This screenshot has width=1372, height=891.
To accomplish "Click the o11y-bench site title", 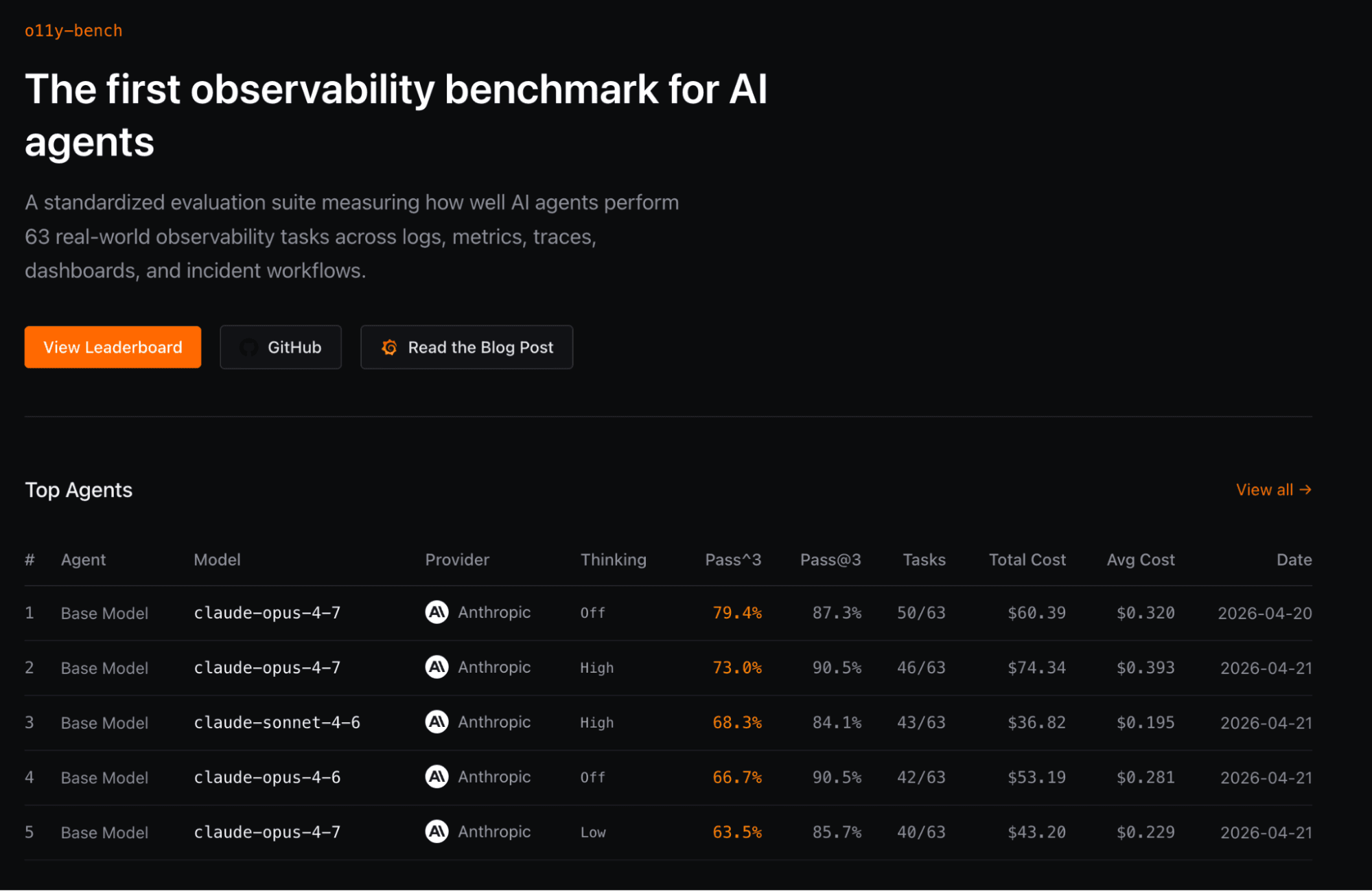I will click(73, 31).
